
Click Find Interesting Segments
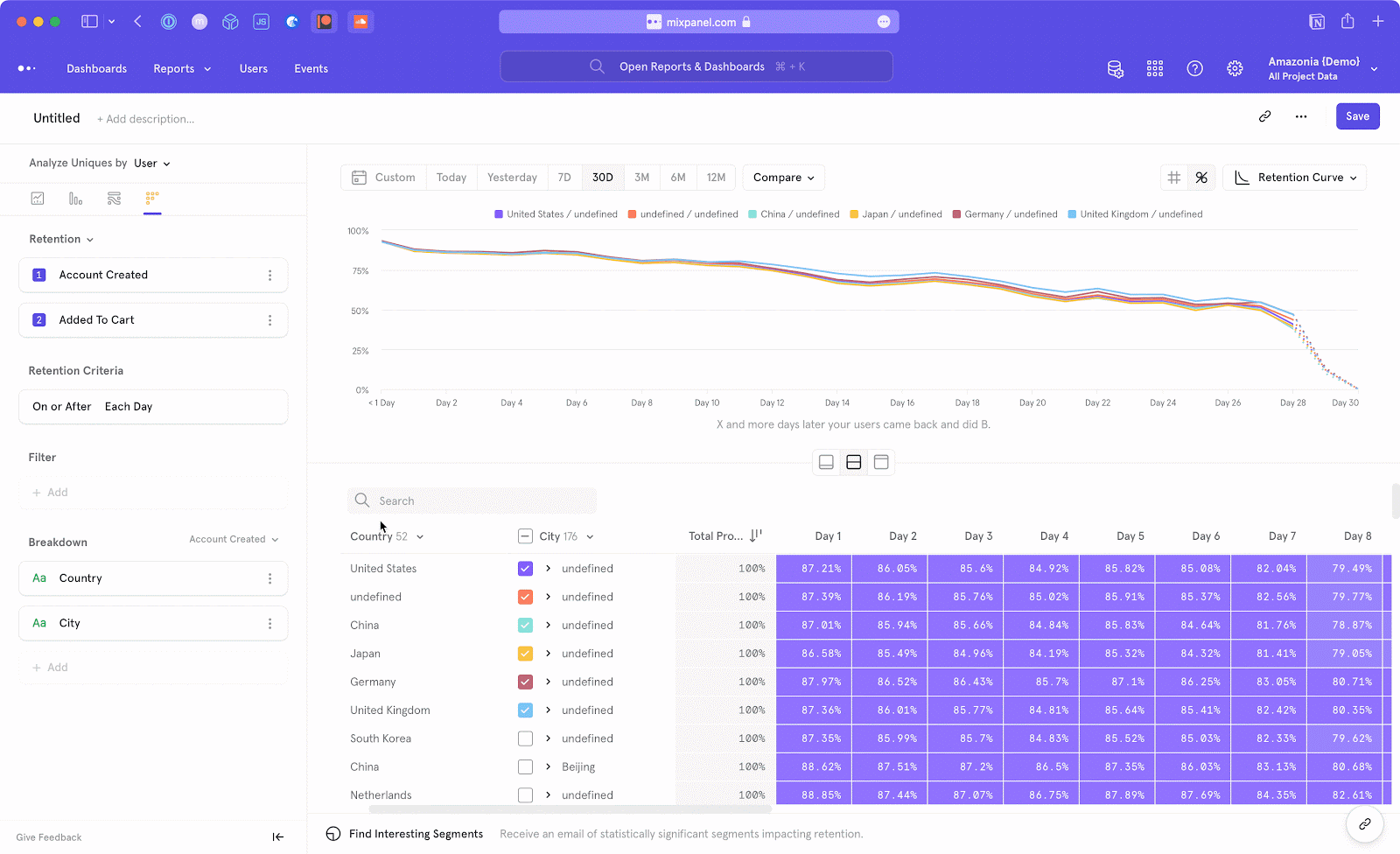point(415,834)
